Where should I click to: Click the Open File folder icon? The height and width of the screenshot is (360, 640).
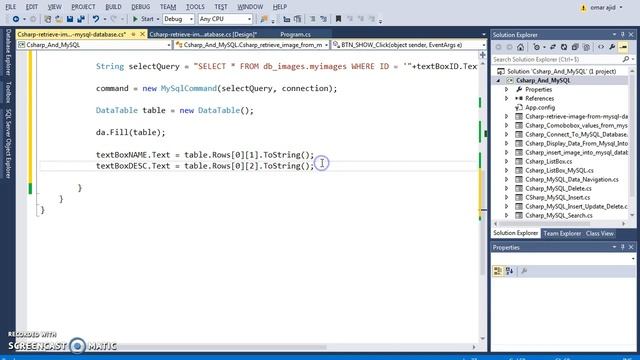coord(59,19)
